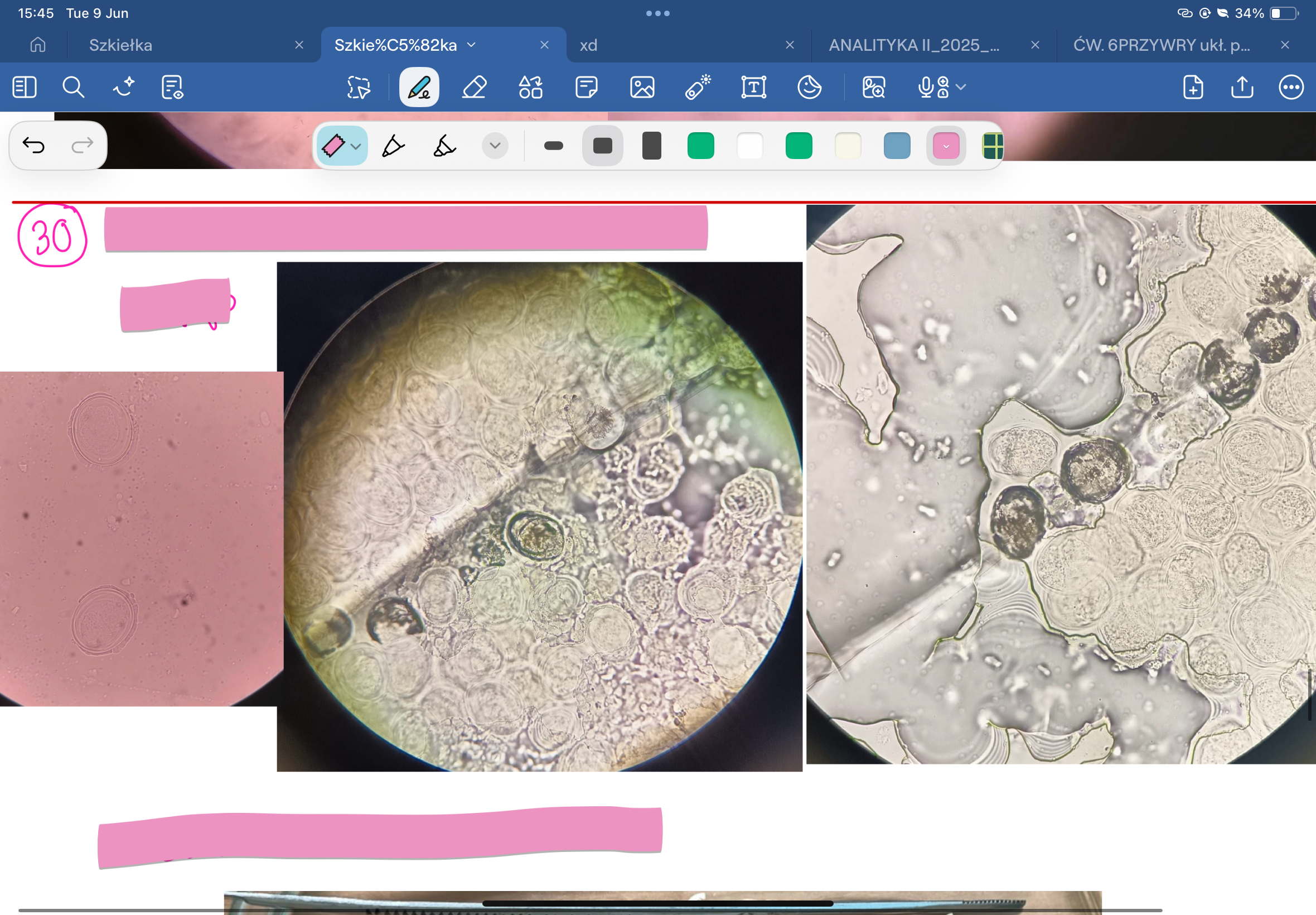
Task: Switch to the xd tab
Action: point(588,45)
